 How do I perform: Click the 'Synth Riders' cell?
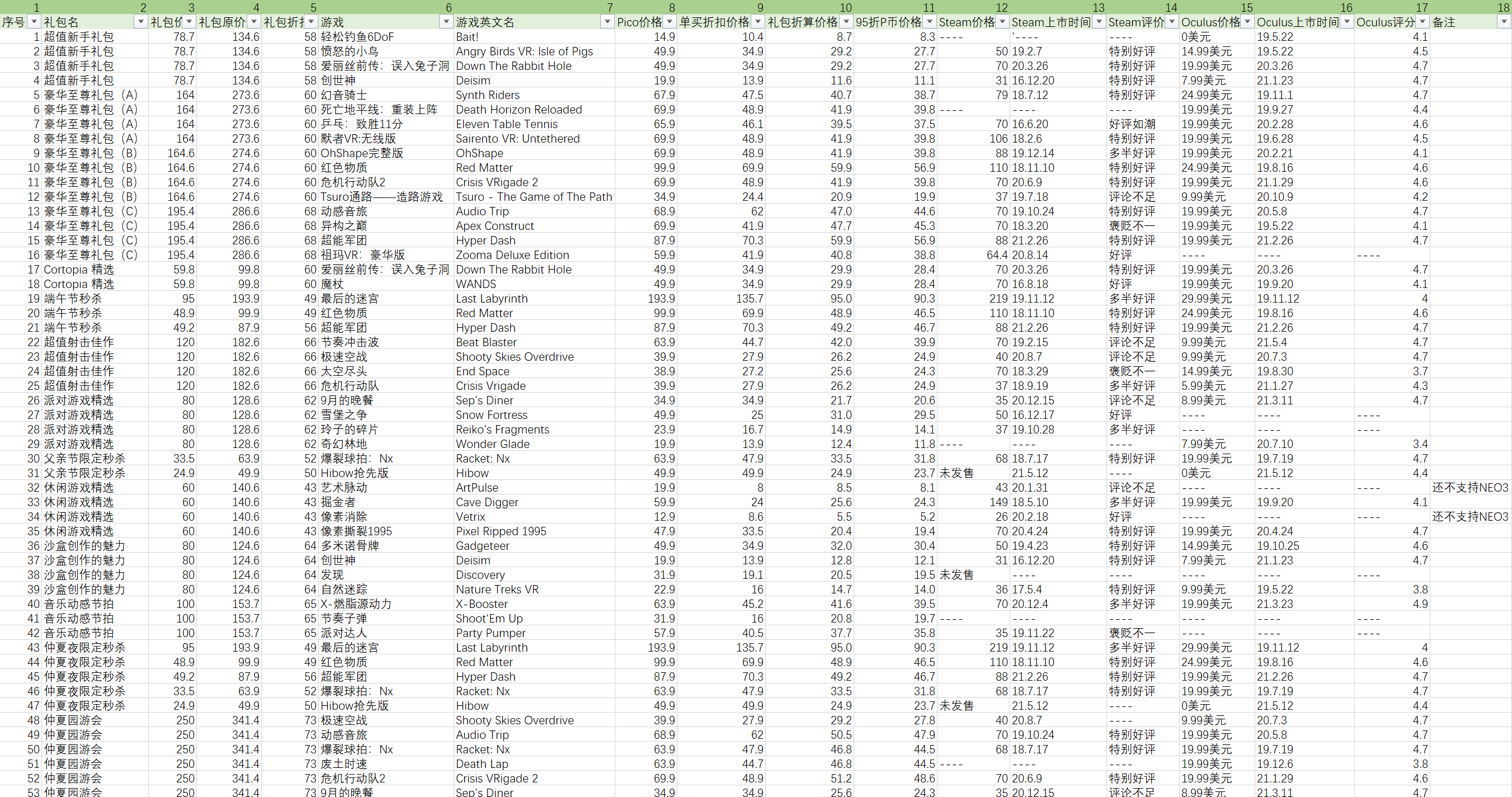[x=534, y=95]
